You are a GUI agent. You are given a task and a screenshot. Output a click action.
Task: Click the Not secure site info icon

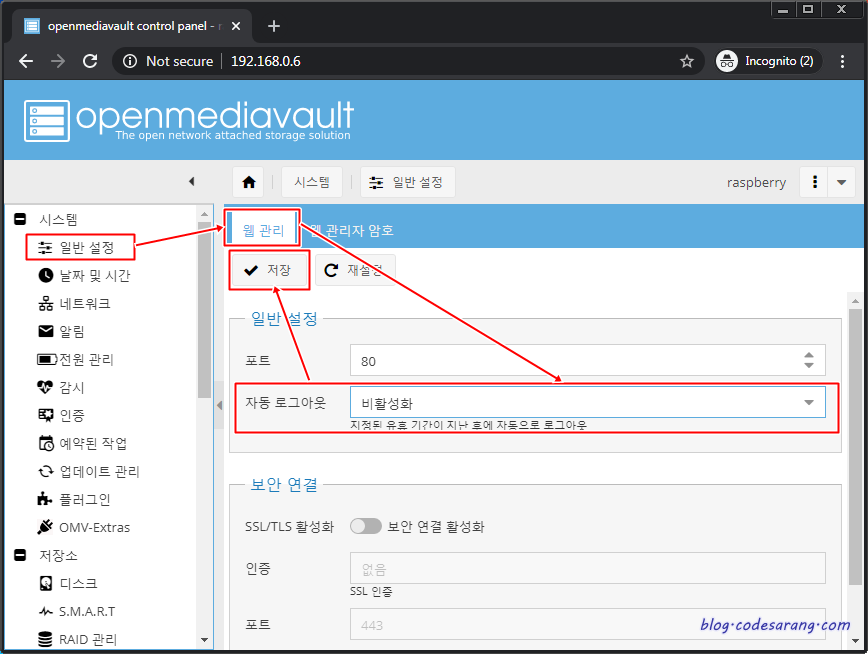[130, 61]
